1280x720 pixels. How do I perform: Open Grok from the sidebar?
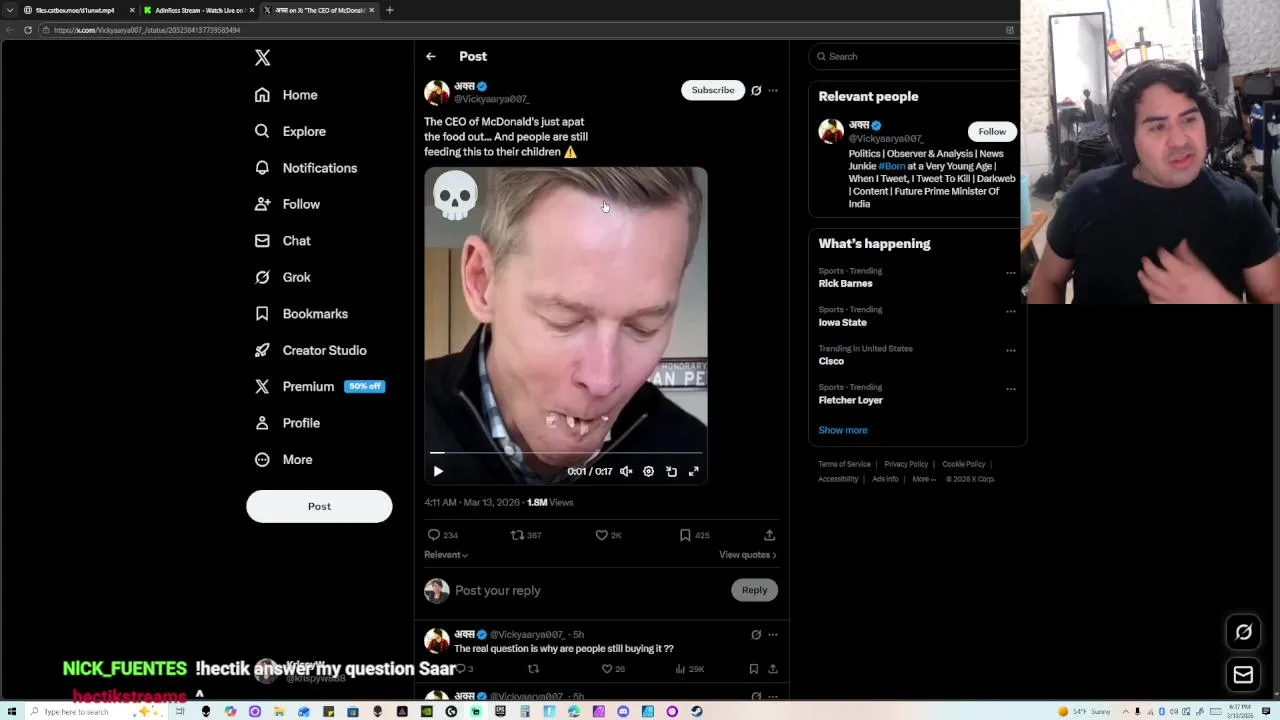coord(282,277)
